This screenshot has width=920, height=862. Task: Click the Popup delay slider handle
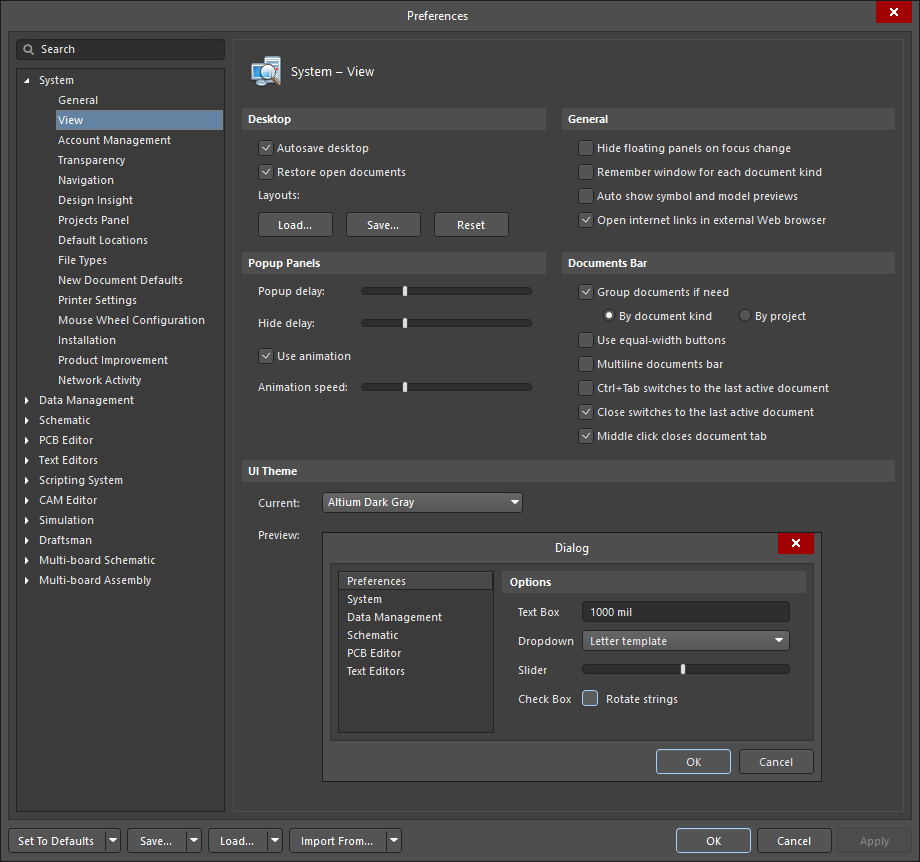point(405,291)
